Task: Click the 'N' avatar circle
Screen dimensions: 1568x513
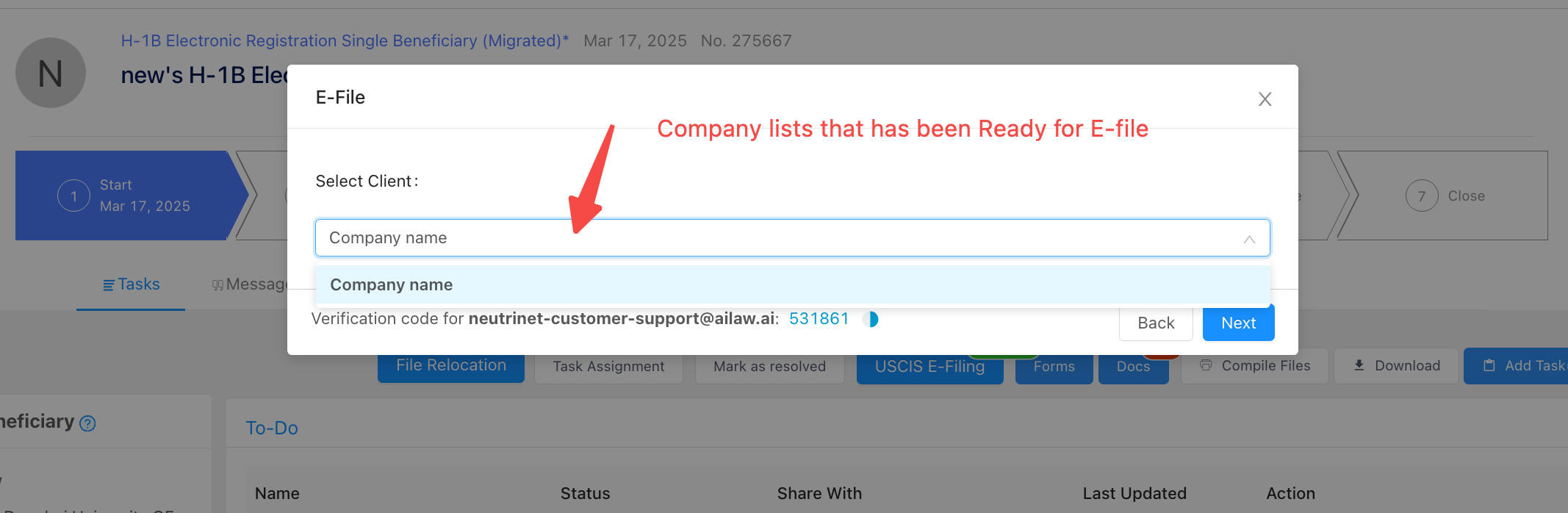Action: pos(51,73)
